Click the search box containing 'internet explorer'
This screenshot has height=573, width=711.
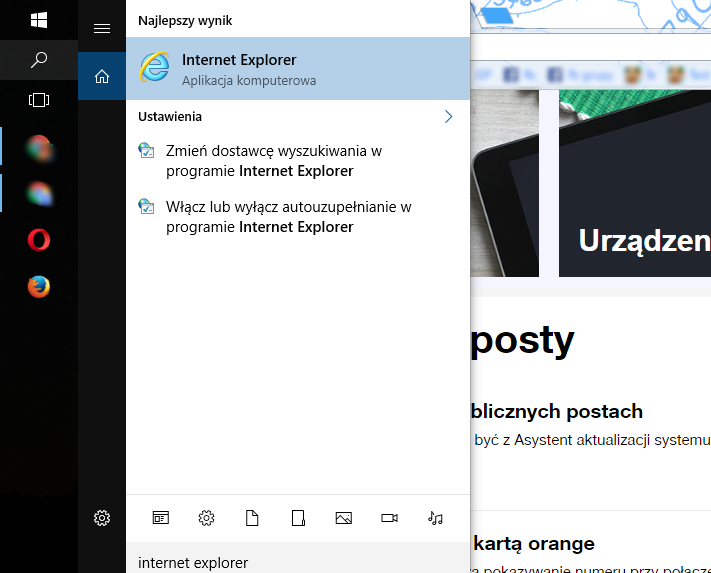pyautogui.click(x=297, y=562)
